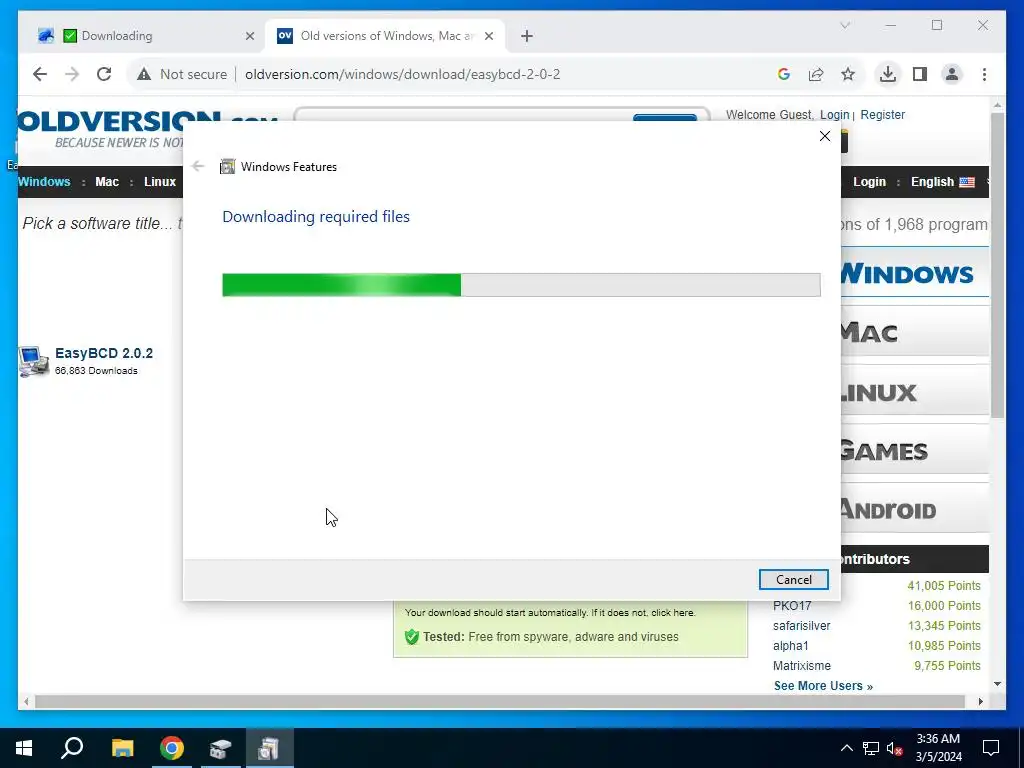Open safarisilver contributor profile
The width and height of the screenshot is (1024, 768).
click(801, 626)
